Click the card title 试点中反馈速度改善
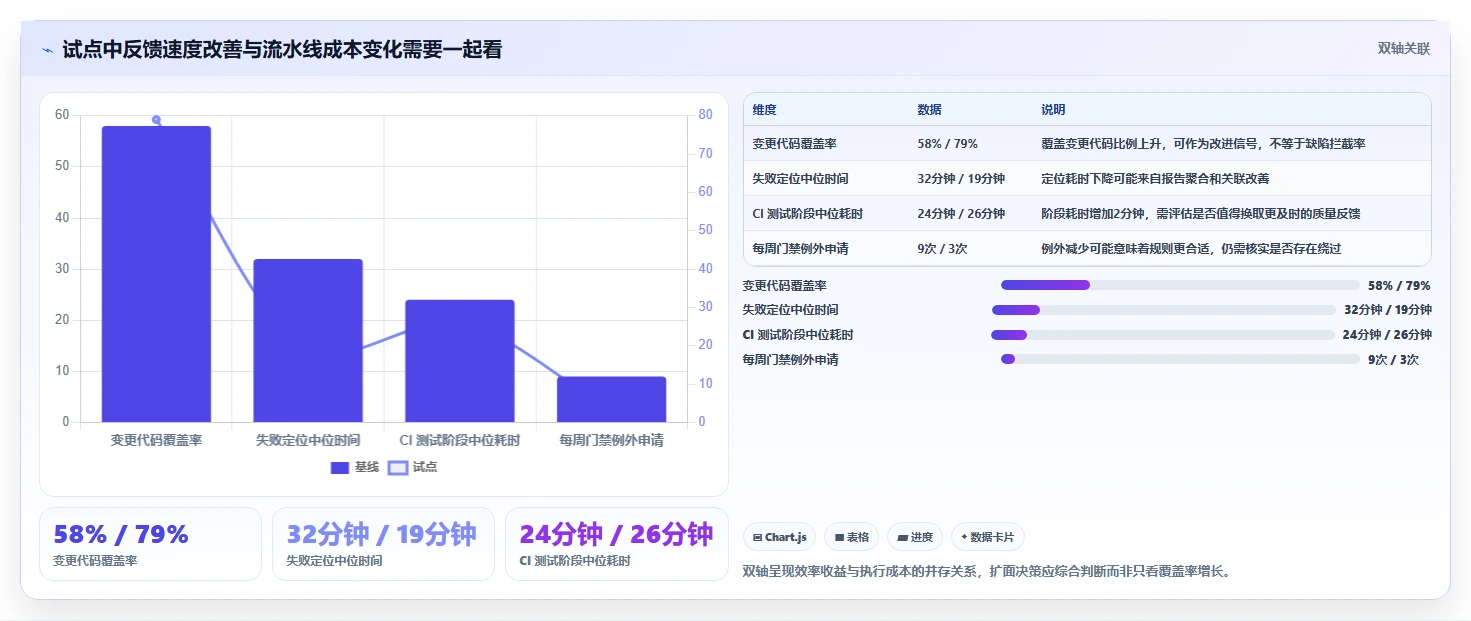The image size is (1471, 621). click(x=282, y=50)
